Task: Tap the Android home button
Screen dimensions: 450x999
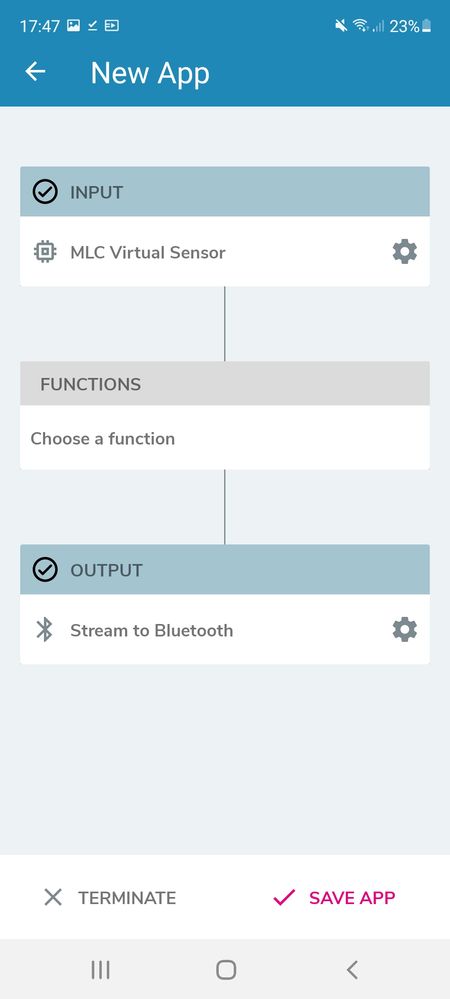Action: (x=226, y=970)
